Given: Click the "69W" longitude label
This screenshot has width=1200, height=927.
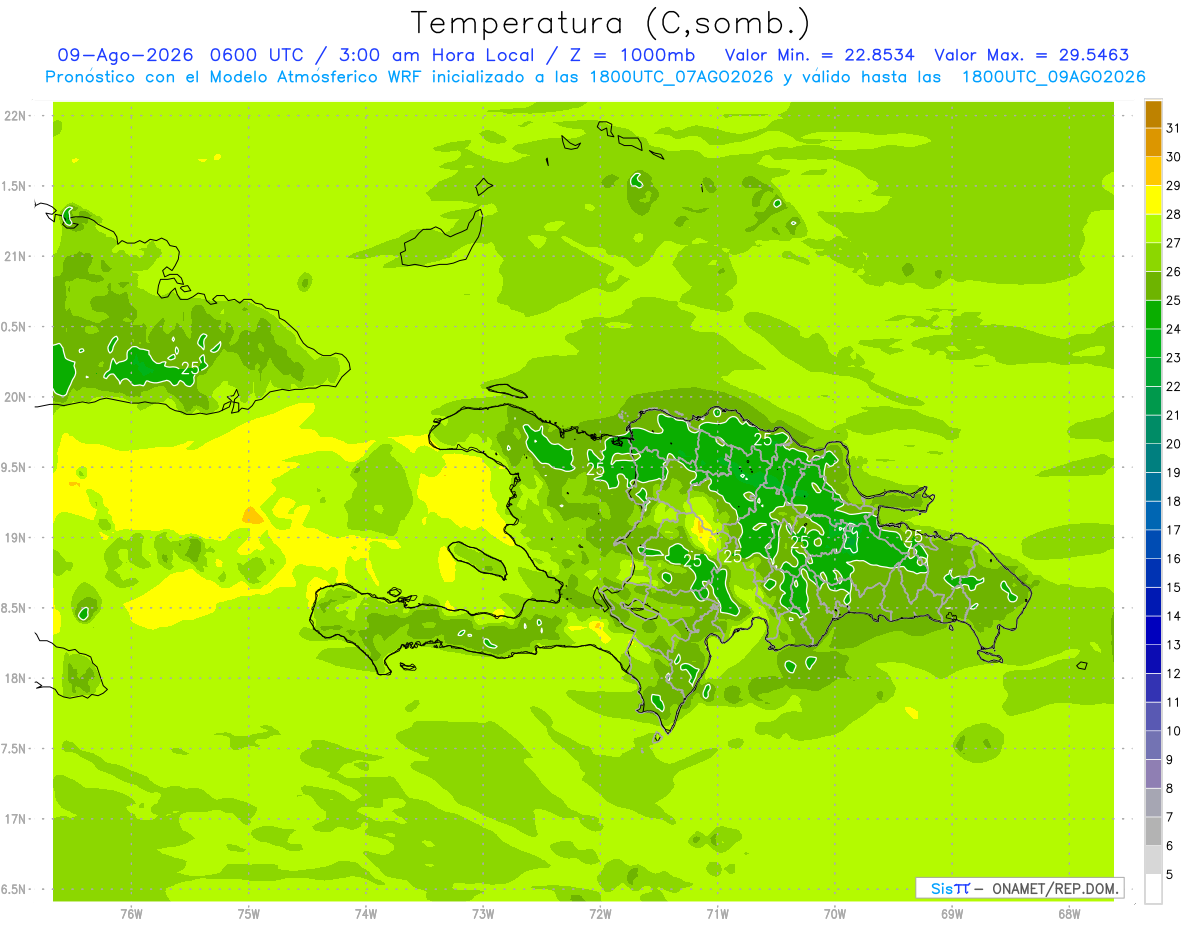Looking at the screenshot, I should pyautogui.click(x=952, y=915).
